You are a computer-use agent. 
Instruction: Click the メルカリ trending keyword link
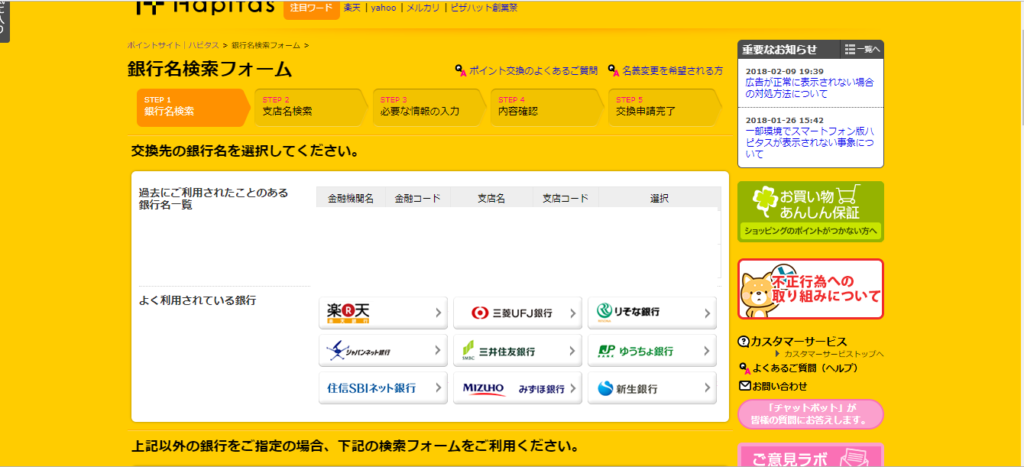(423, 8)
